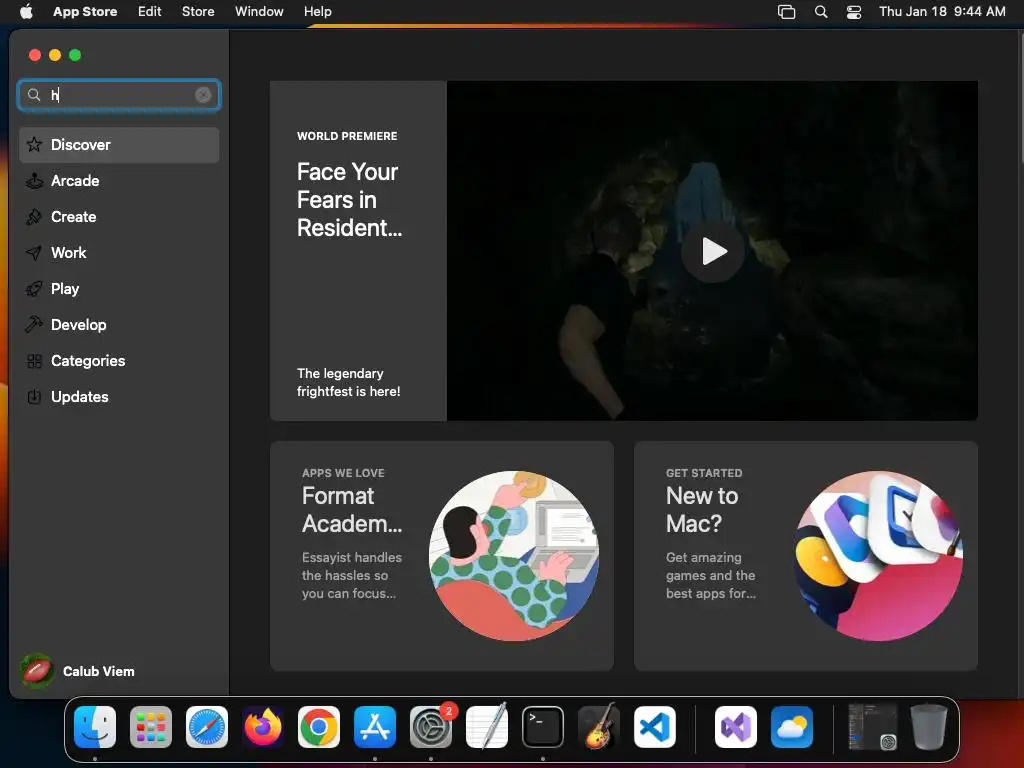The height and width of the screenshot is (768, 1024).
Task: Open the Updates download icon
Action: click(x=34, y=396)
